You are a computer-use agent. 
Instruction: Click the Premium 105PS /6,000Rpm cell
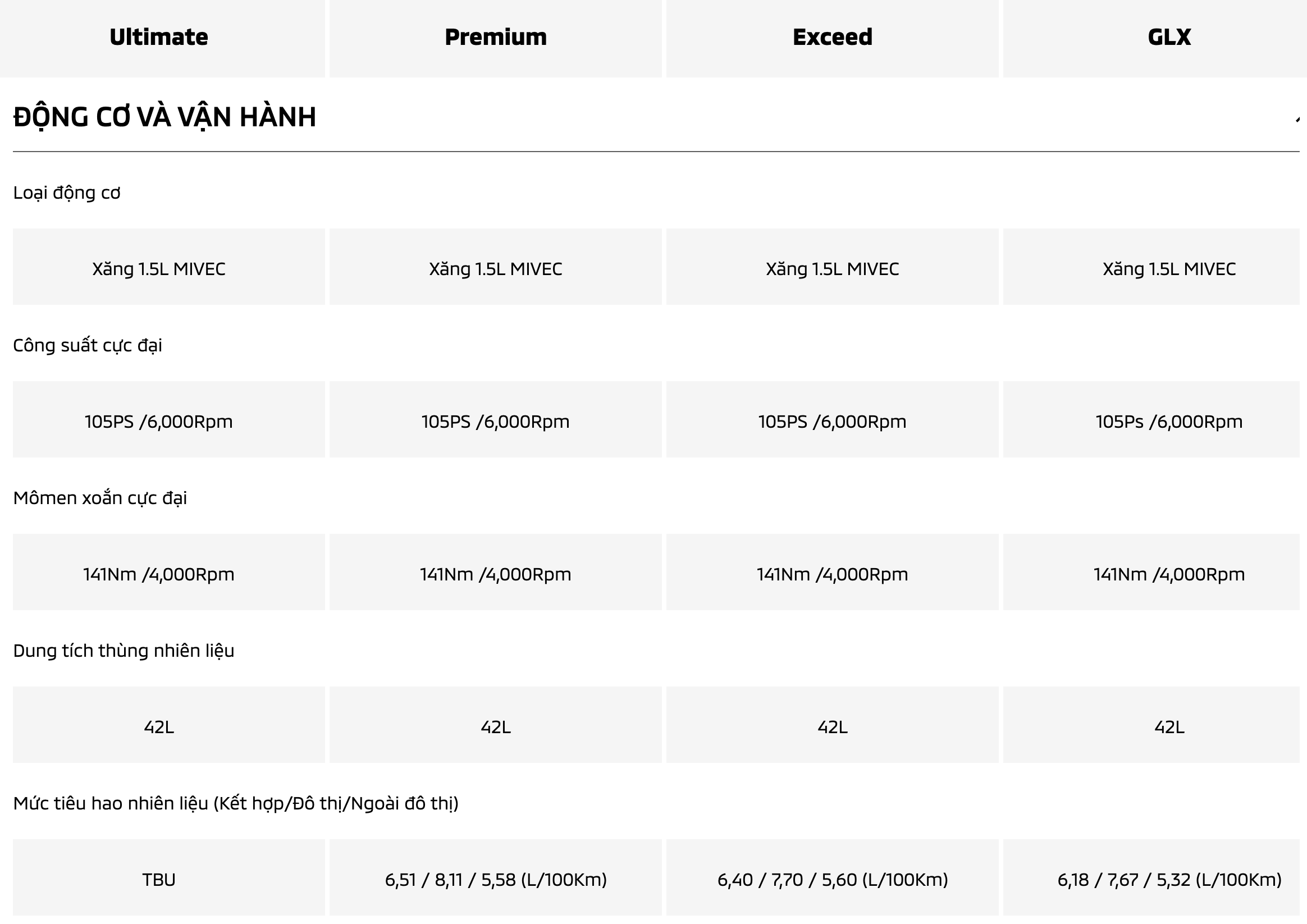(x=495, y=421)
